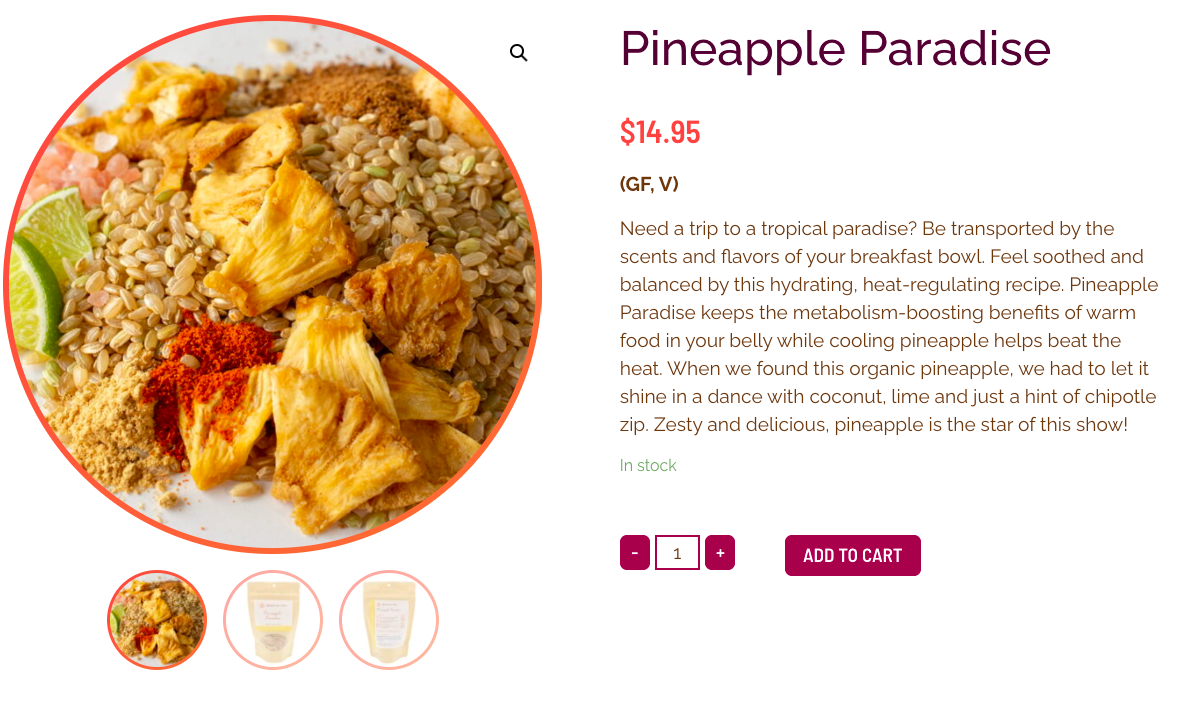Decrease quantity with the minus button
The image size is (1184, 703).
(x=635, y=553)
